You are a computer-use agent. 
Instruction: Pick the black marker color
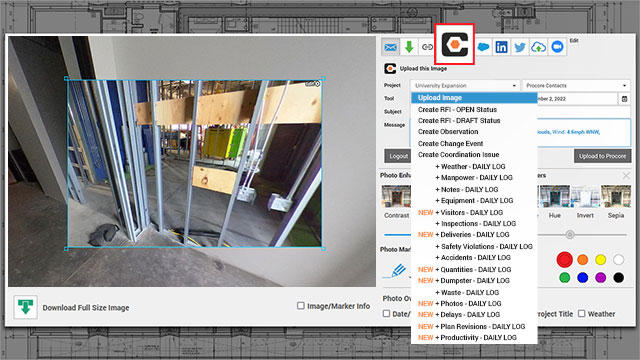pyautogui.click(x=618, y=278)
